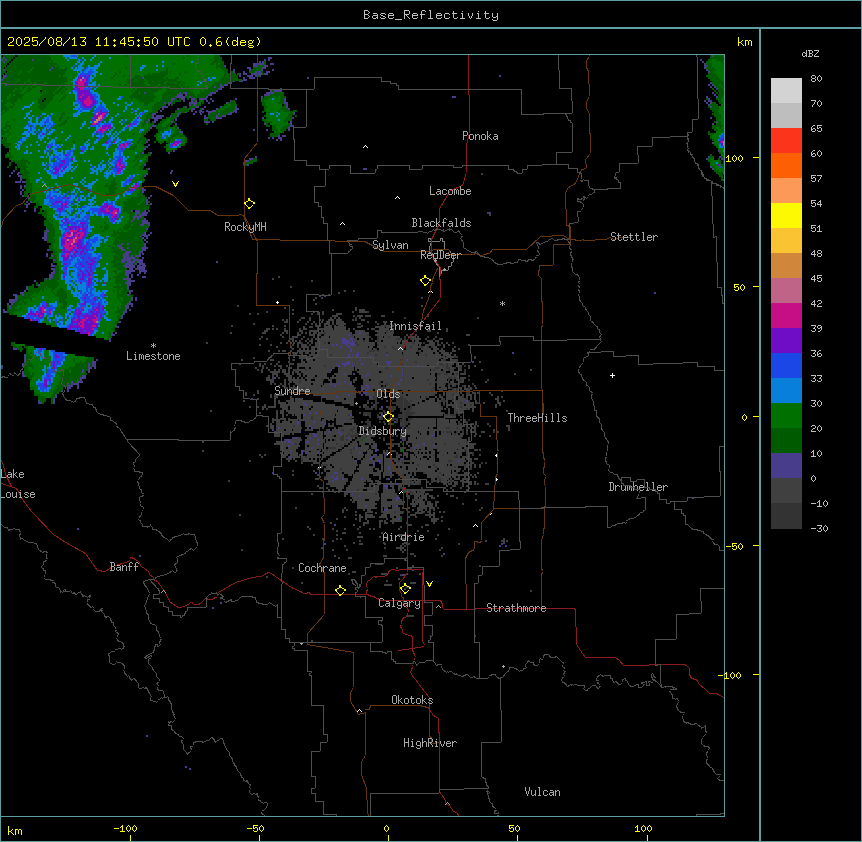Click the Sundre label
Image resolution: width=862 pixels, height=842 pixels.
292,391
